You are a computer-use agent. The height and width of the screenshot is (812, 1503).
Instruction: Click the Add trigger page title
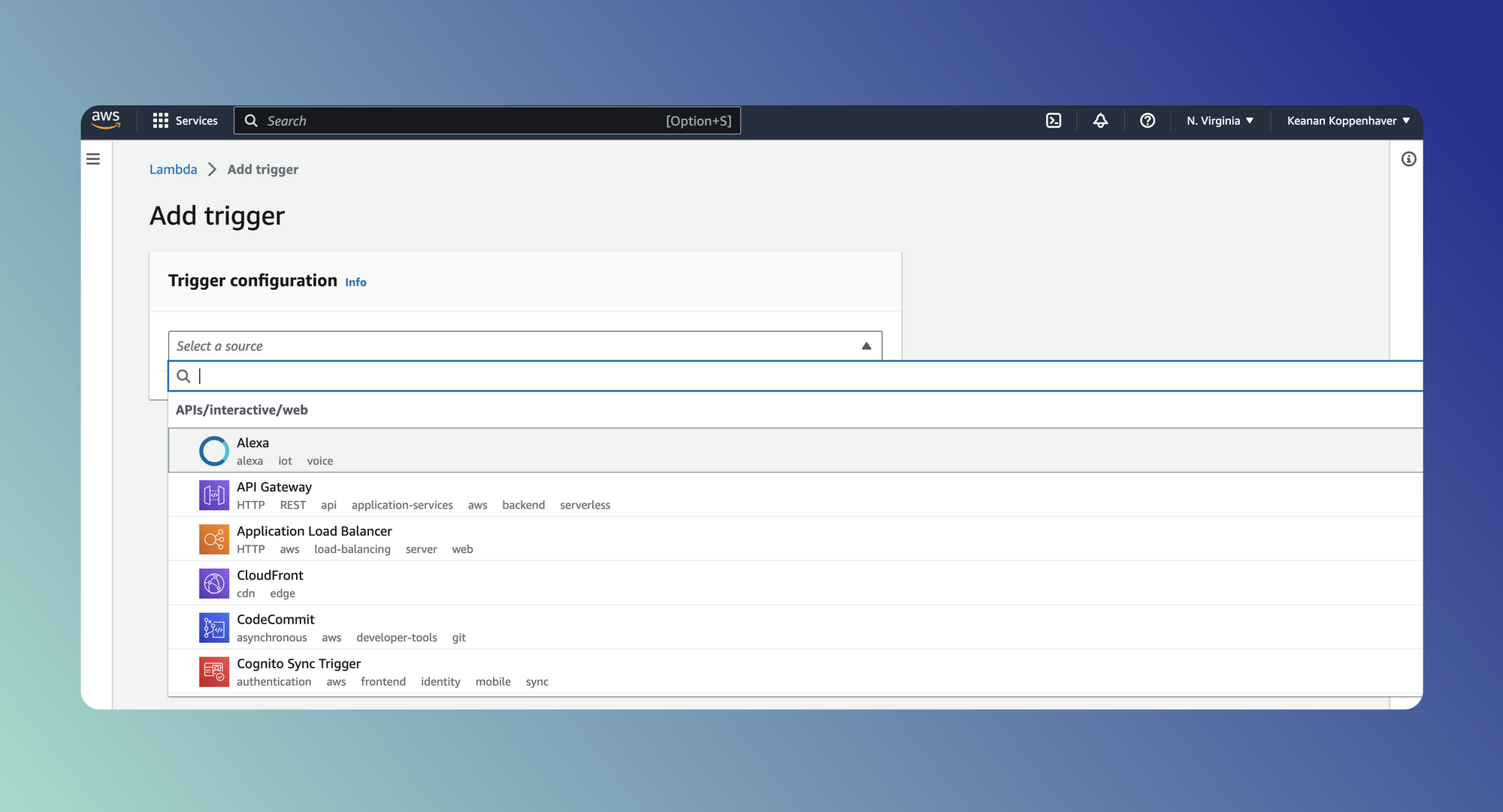[x=216, y=214]
